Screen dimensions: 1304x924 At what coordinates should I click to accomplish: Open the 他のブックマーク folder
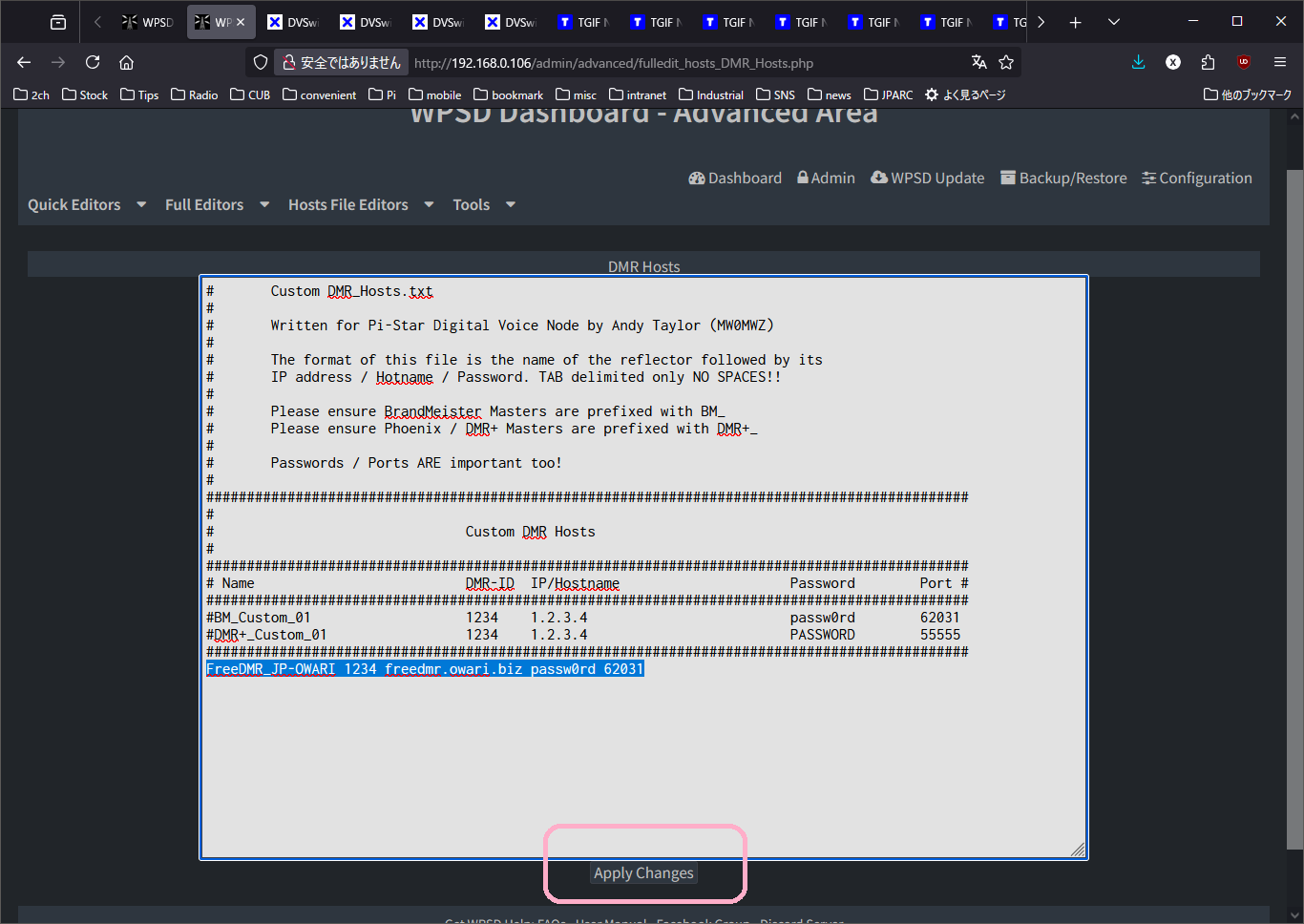click(x=1248, y=94)
